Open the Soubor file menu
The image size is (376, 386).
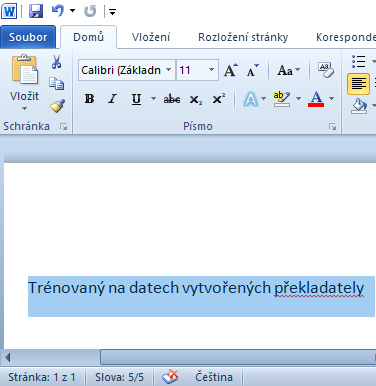[x=28, y=37]
